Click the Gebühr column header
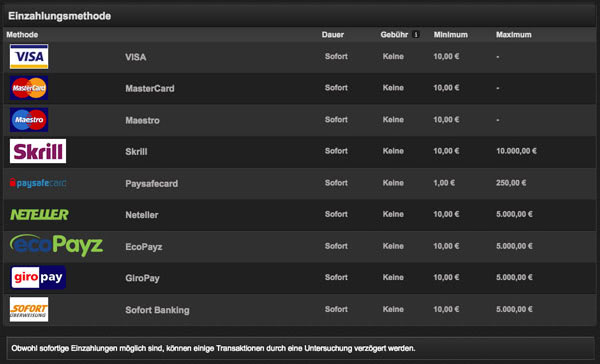 394,34
